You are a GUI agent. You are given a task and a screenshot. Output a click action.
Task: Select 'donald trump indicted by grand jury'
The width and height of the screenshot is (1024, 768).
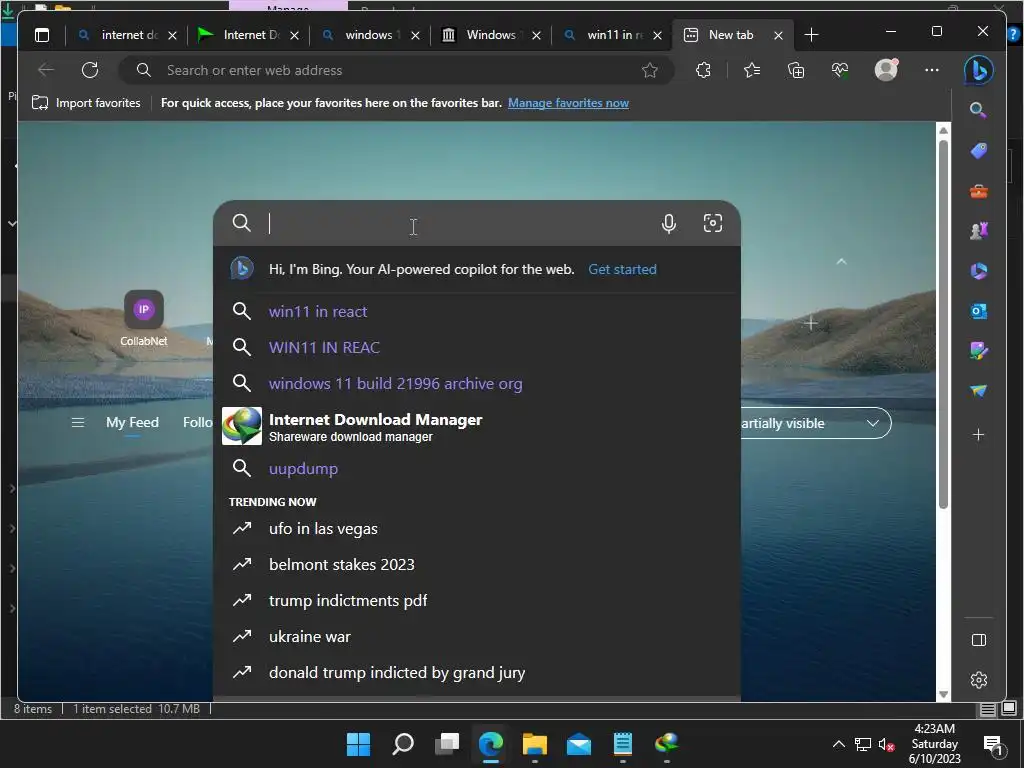click(477, 673)
